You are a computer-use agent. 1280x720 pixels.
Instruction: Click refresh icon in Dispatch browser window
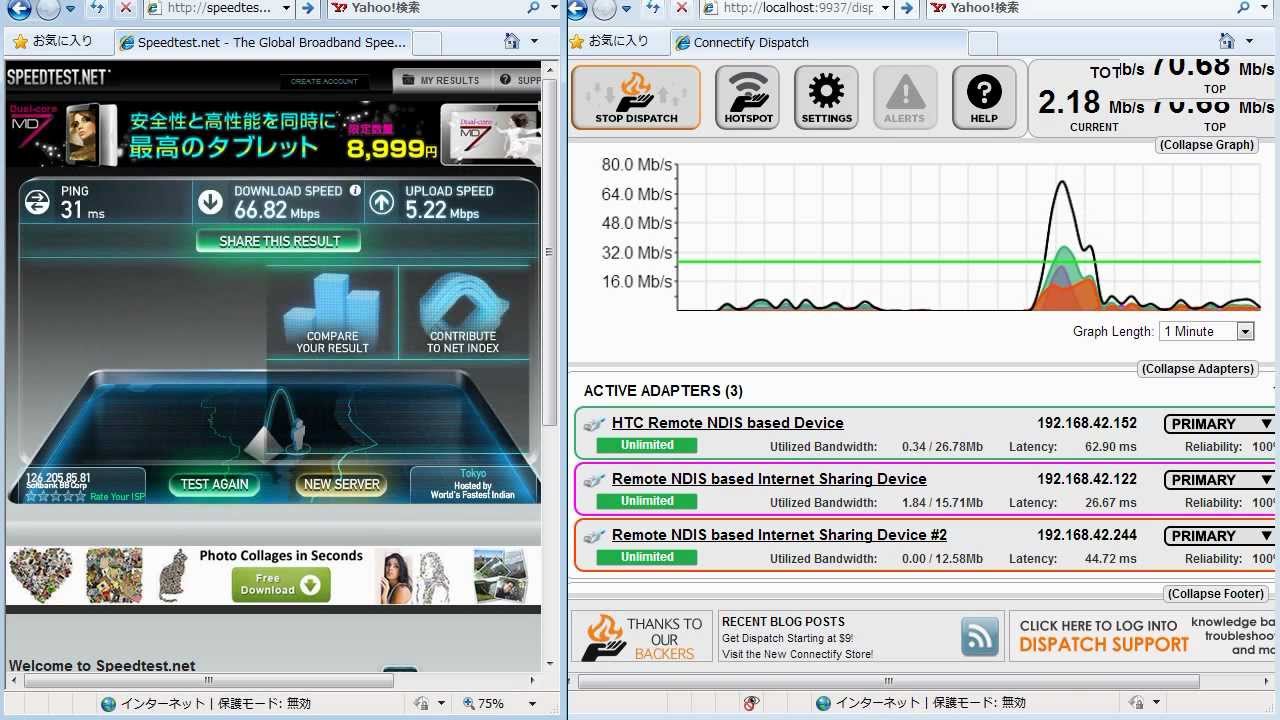point(653,8)
